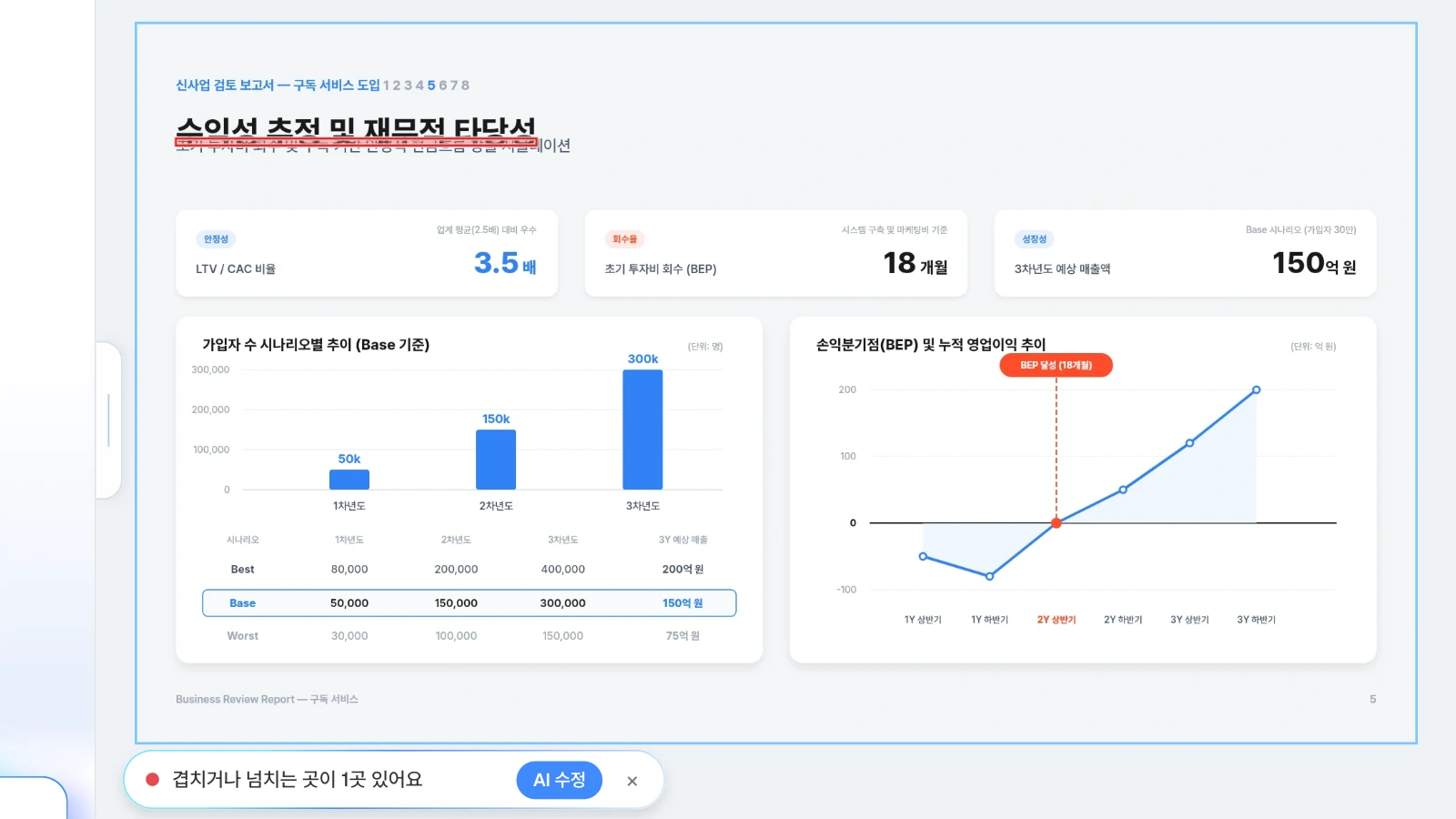The image size is (1456, 819).
Task: Click the 'Worst' scenario row label
Action: click(242, 636)
